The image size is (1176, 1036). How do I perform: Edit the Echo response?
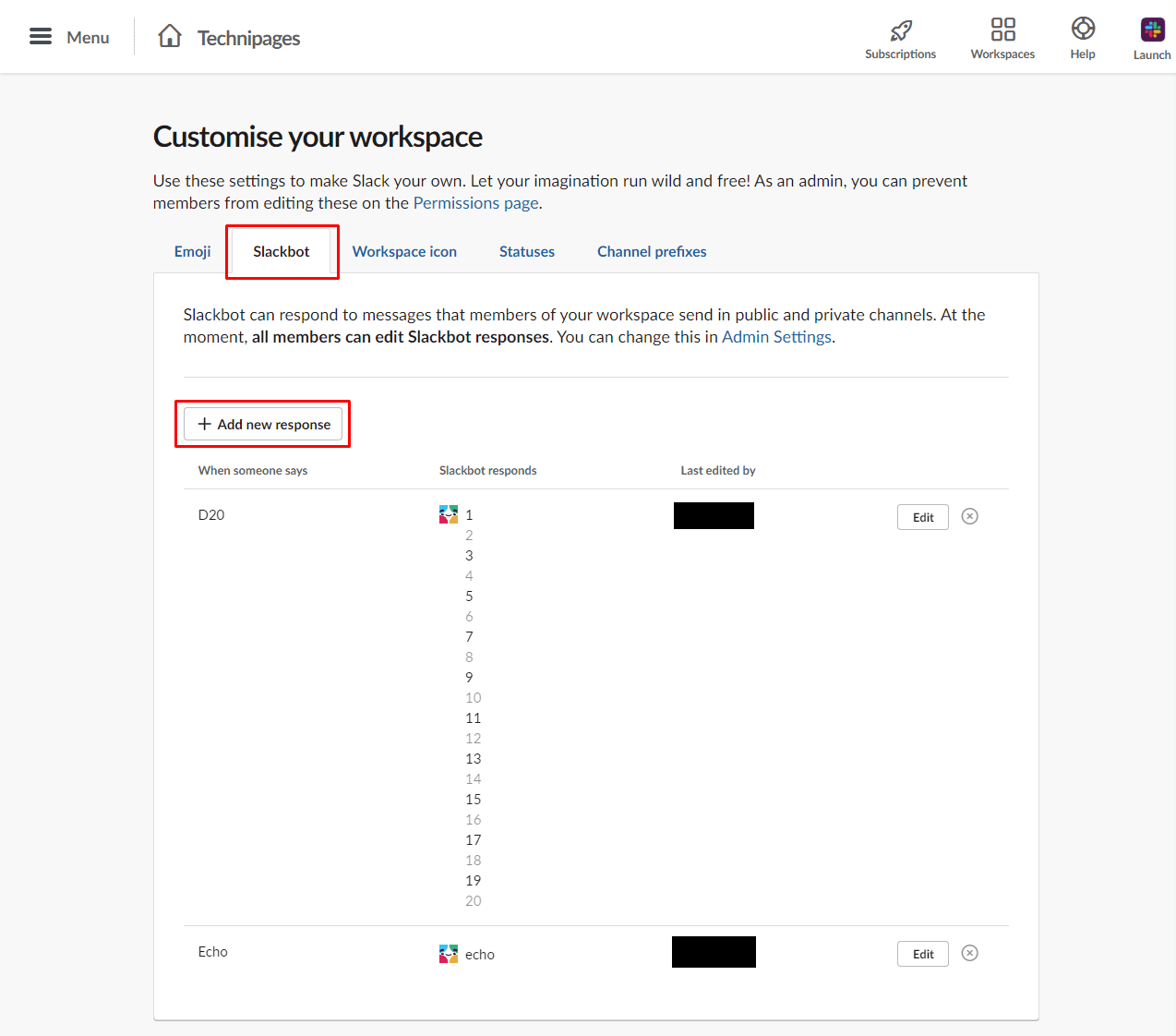tap(923, 954)
